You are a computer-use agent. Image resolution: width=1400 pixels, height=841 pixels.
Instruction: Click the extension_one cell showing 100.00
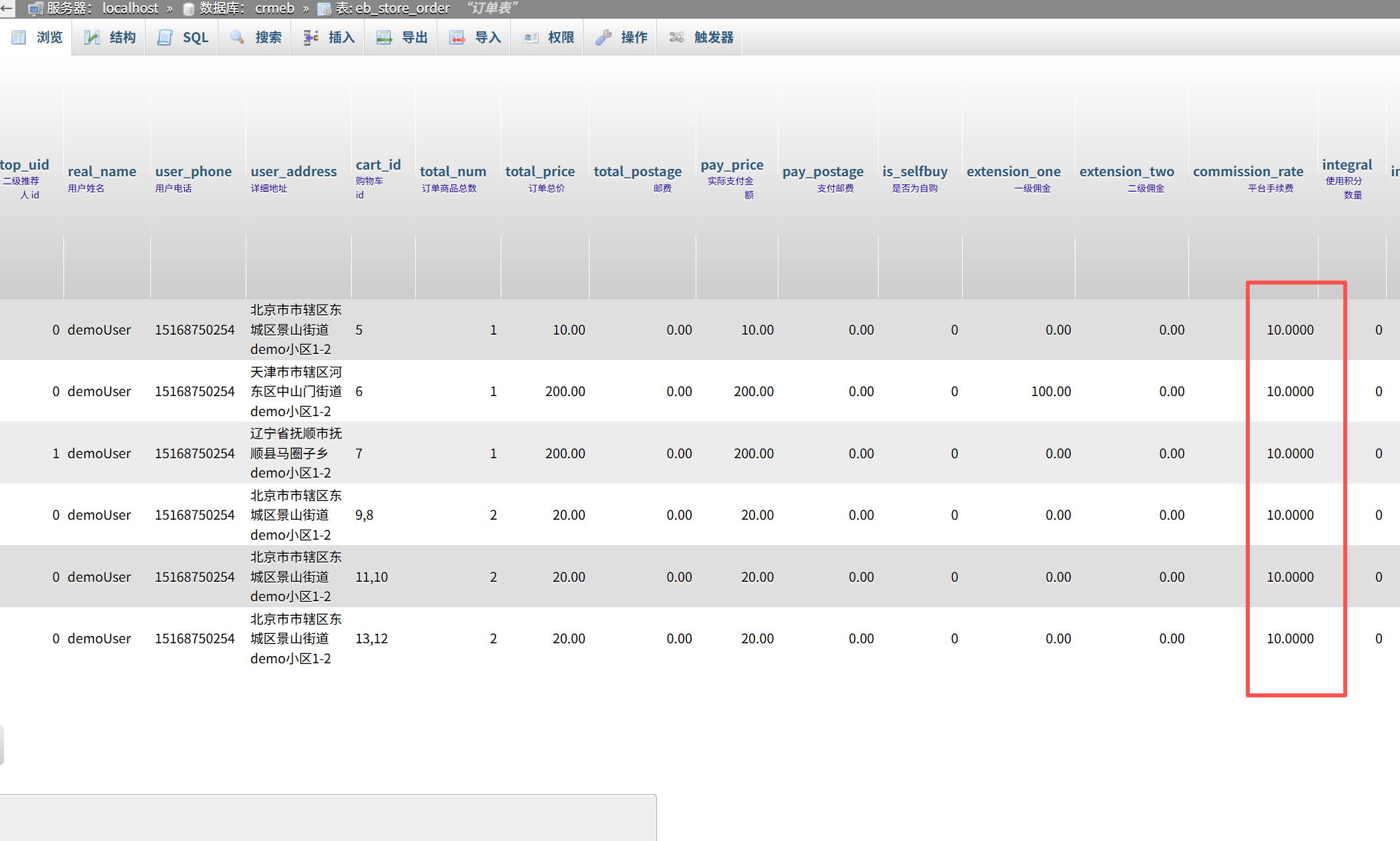pyautogui.click(x=1050, y=391)
